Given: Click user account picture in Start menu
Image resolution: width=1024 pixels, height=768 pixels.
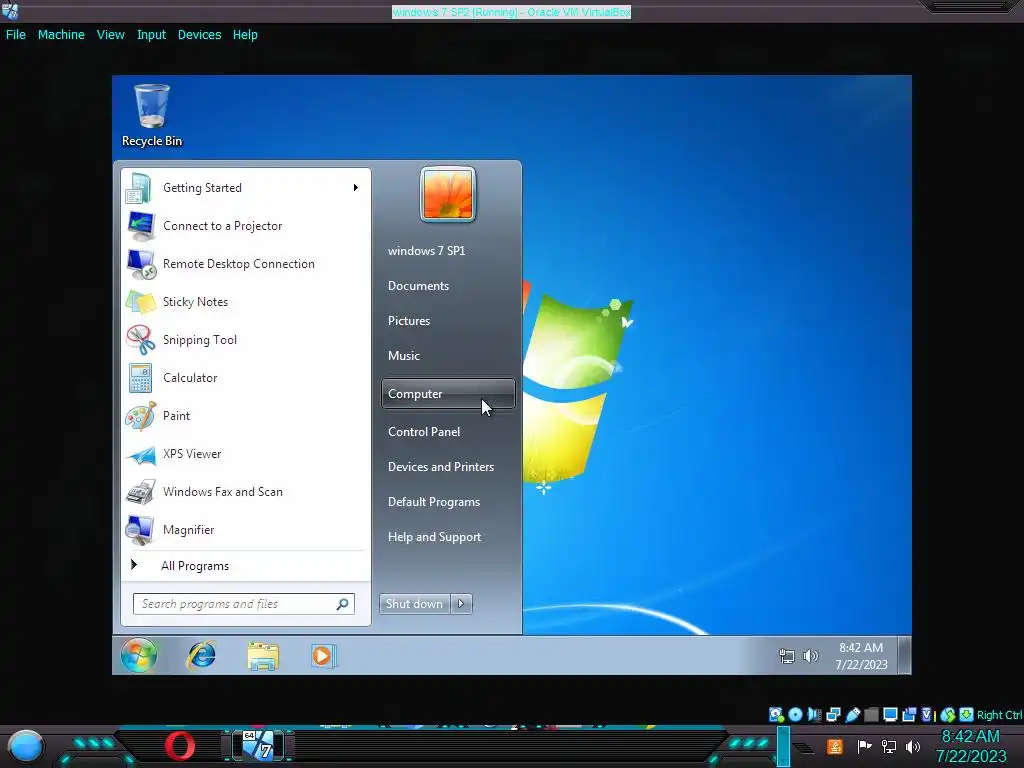Looking at the screenshot, I should [447, 195].
